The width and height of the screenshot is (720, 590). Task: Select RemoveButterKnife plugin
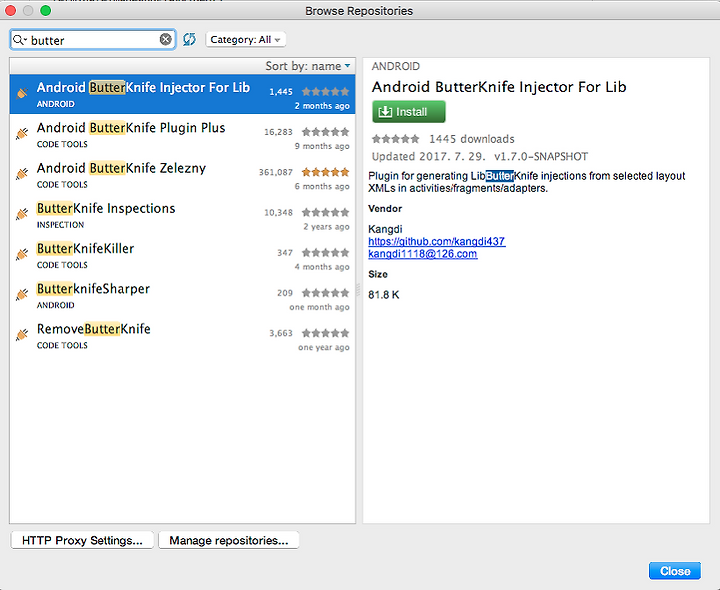tap(182, 336)
